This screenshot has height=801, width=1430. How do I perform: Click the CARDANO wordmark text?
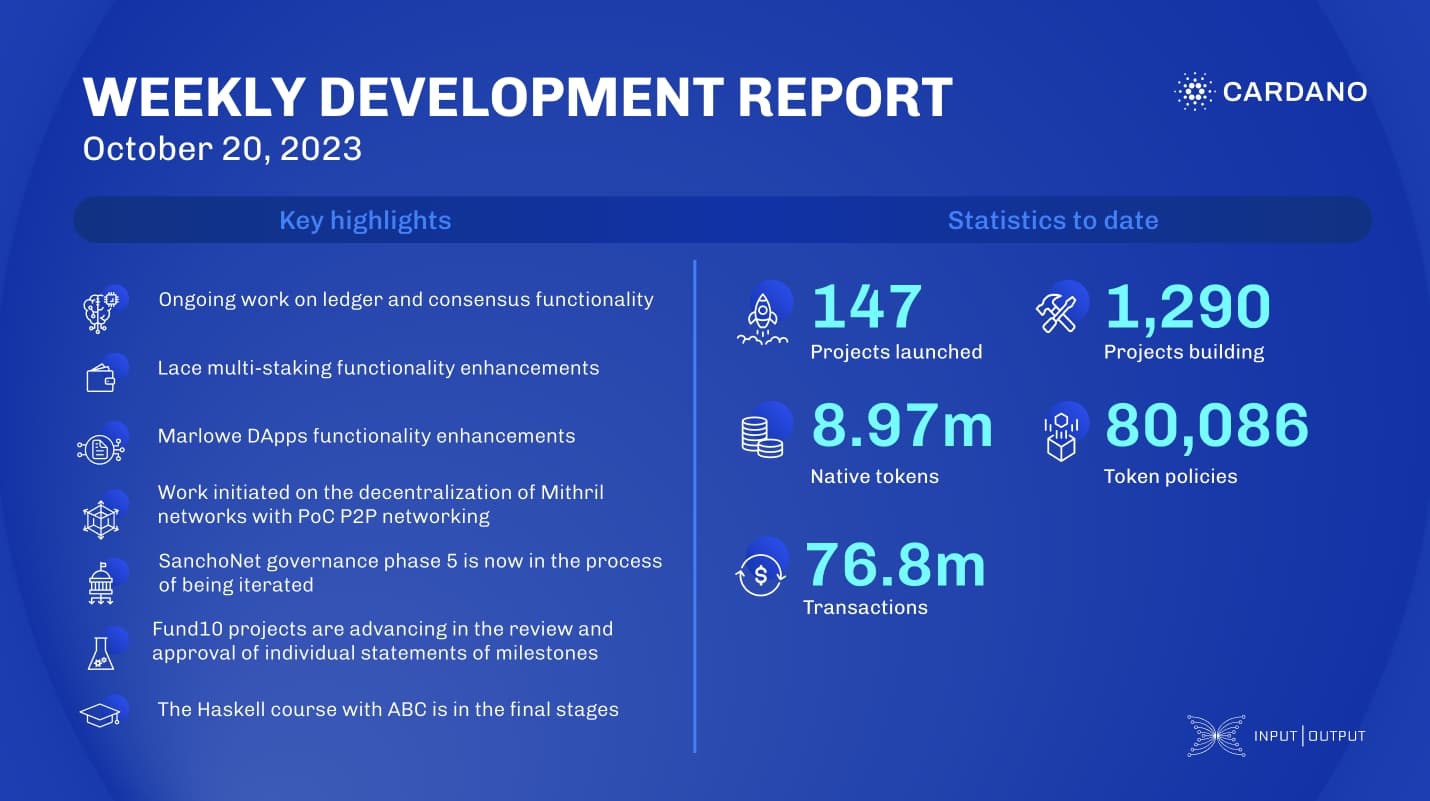pyautogui.click(x=1295, y=92)
